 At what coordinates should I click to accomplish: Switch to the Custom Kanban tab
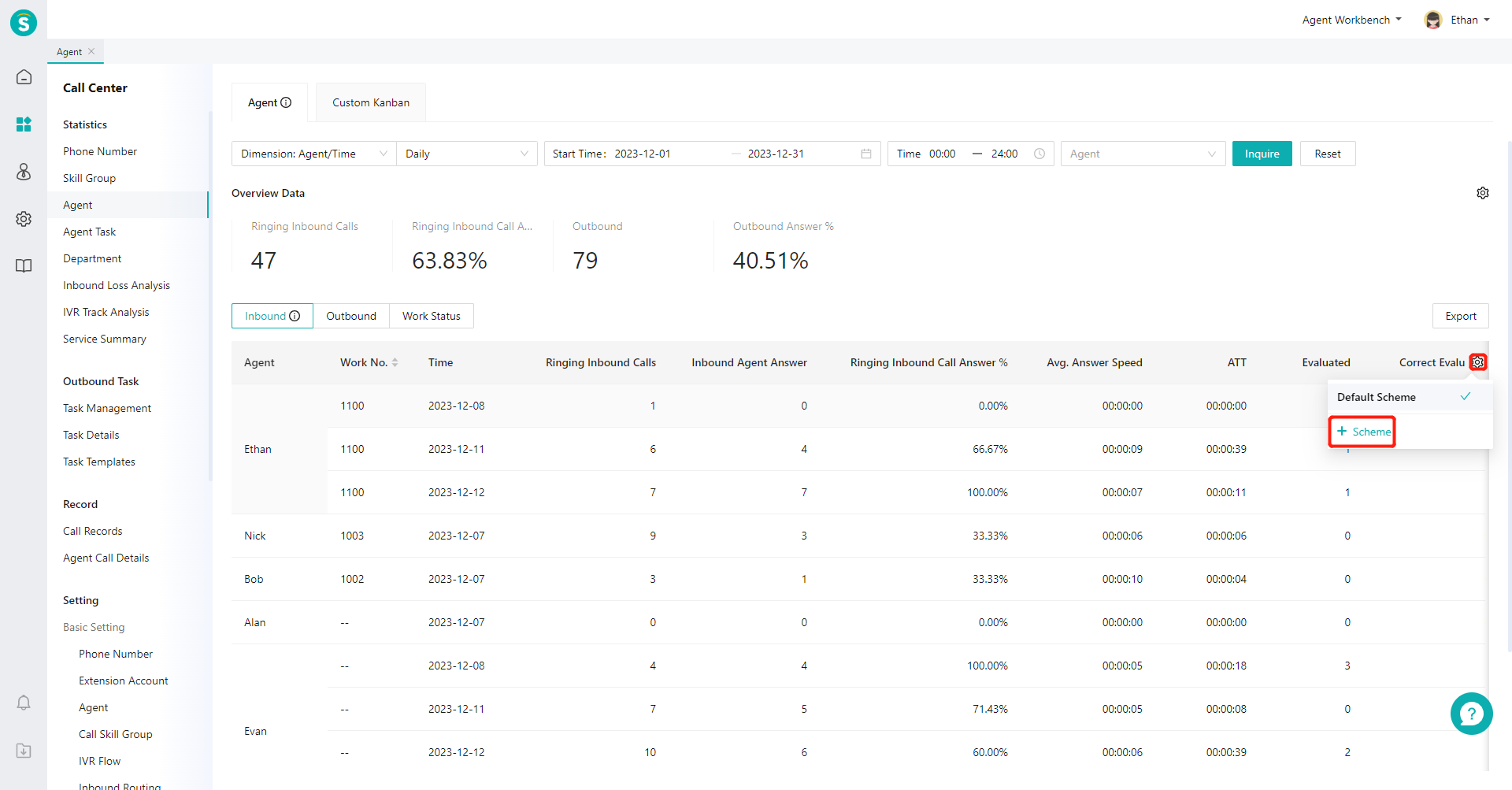[371, 102]
